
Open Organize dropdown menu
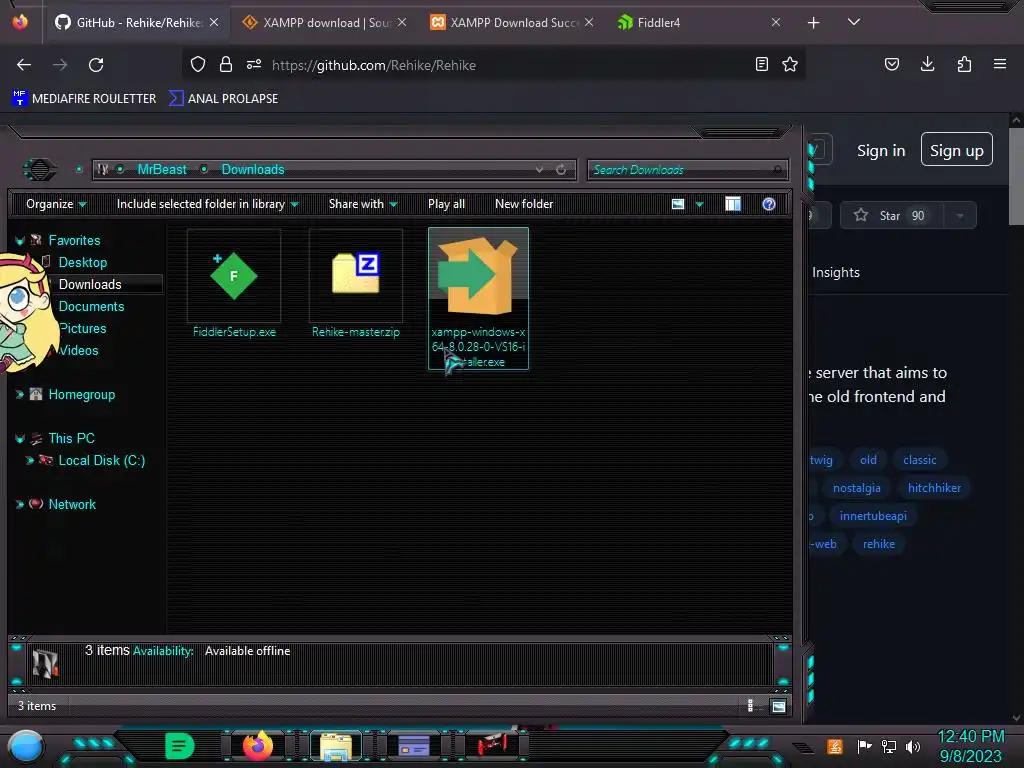point(56,204)
